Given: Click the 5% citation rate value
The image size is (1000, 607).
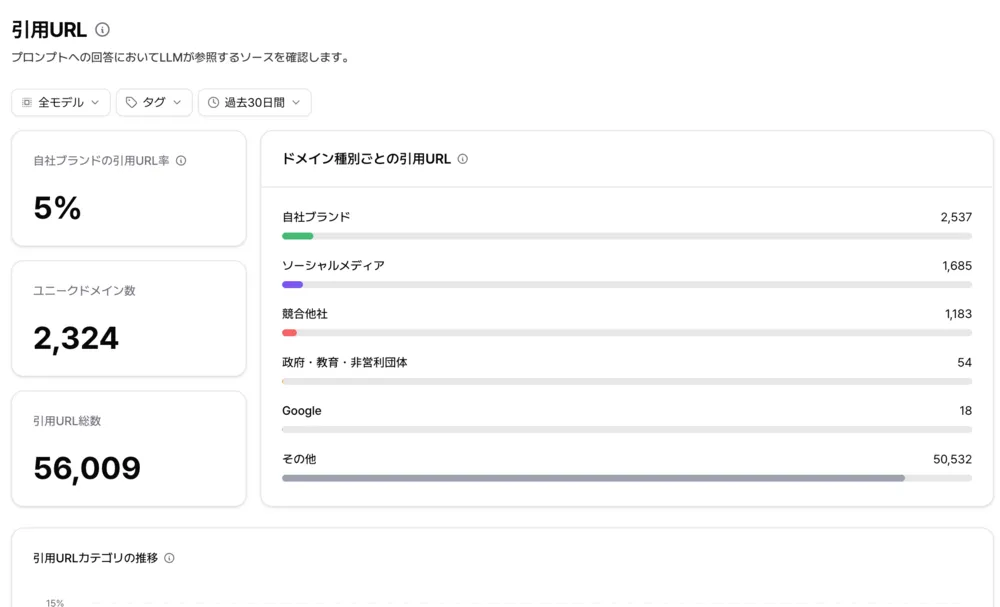Looking at the screenshot, I should click(57, 208).
